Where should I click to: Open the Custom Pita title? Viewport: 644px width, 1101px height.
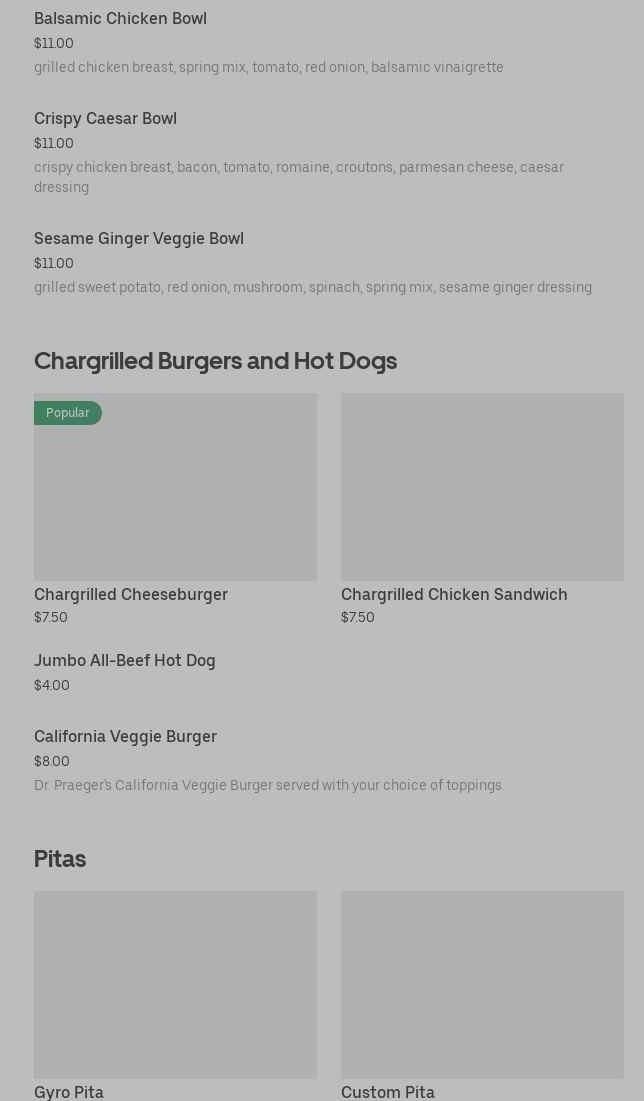pos(388,1092)
